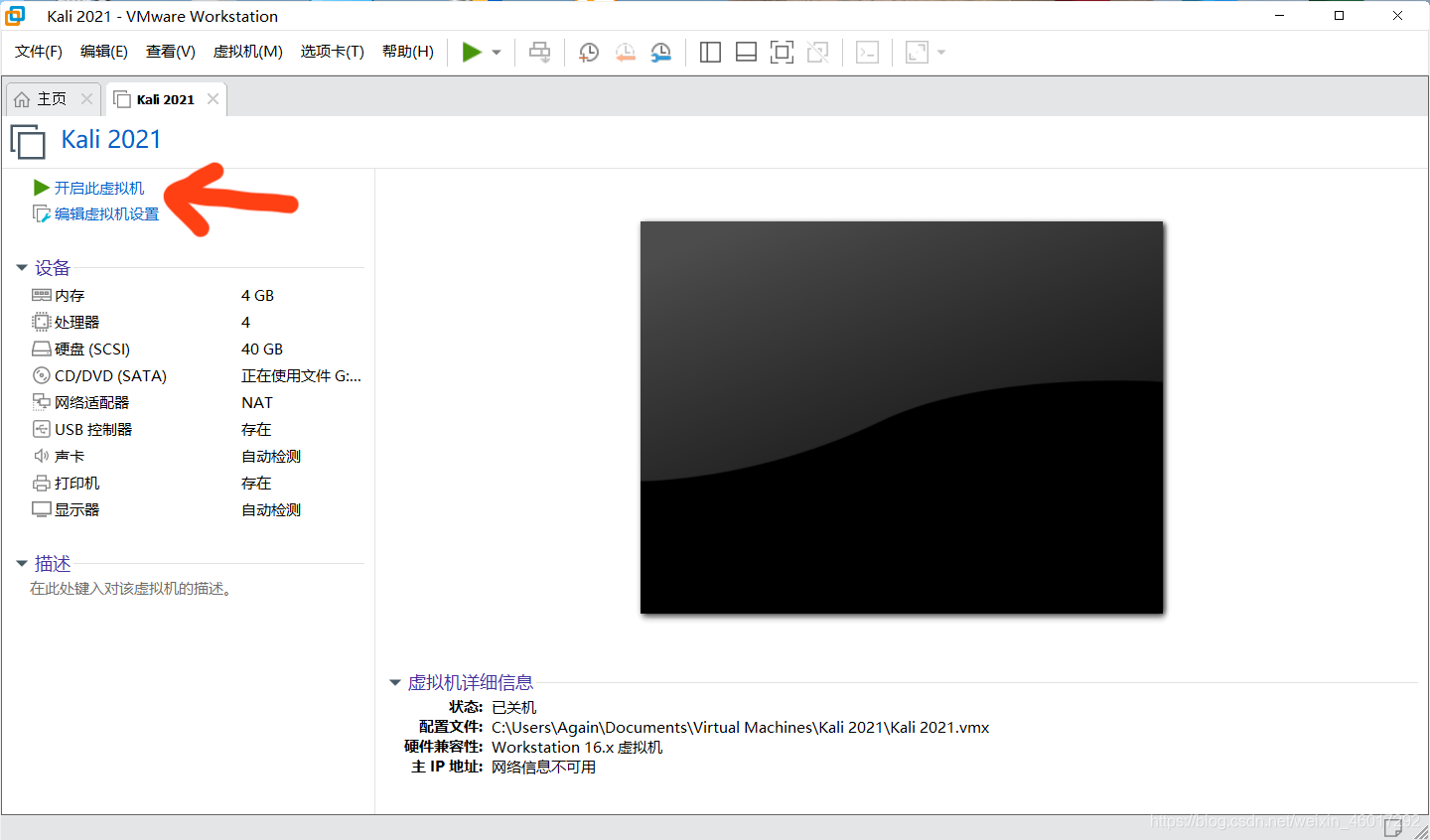Collapse the 虚拟机详细信息 section
This screenshot has width=1430, height=840.
(395, 683)
